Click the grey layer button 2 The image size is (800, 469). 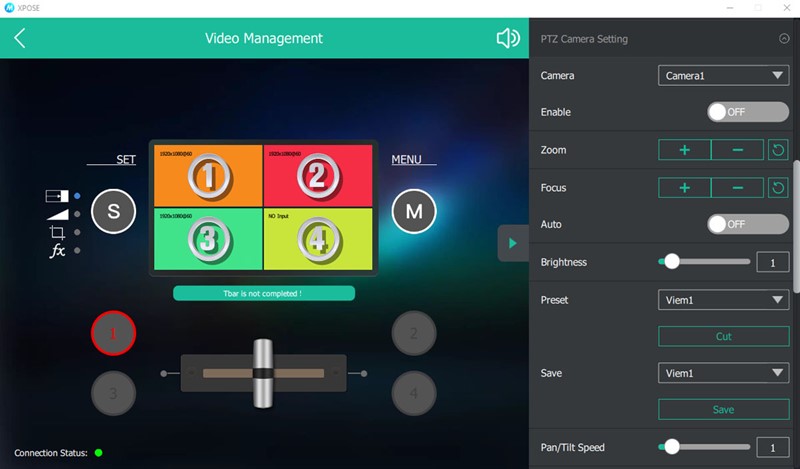coord(414,333)
